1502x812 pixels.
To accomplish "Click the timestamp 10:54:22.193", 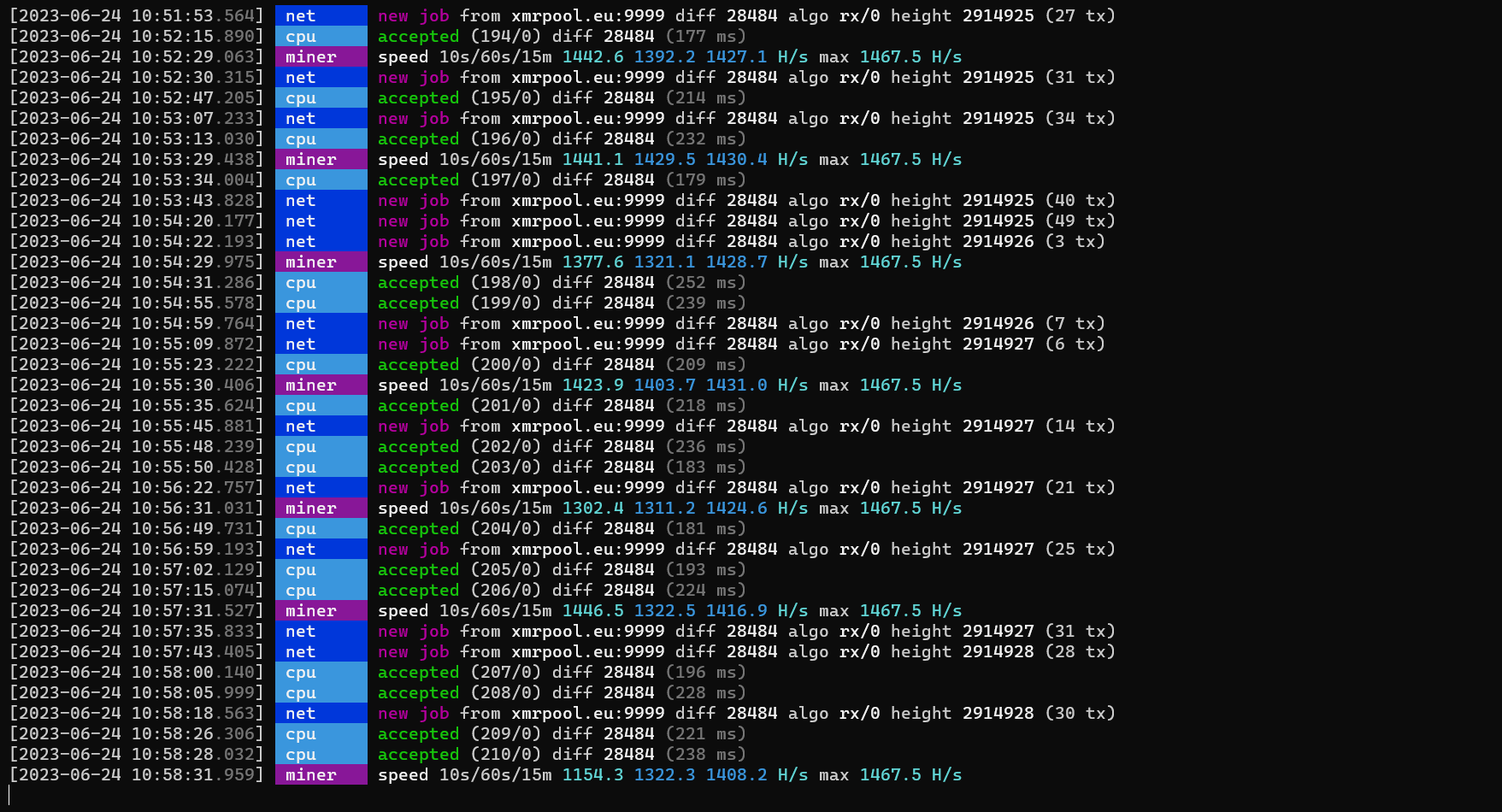I will pos(137,241).
